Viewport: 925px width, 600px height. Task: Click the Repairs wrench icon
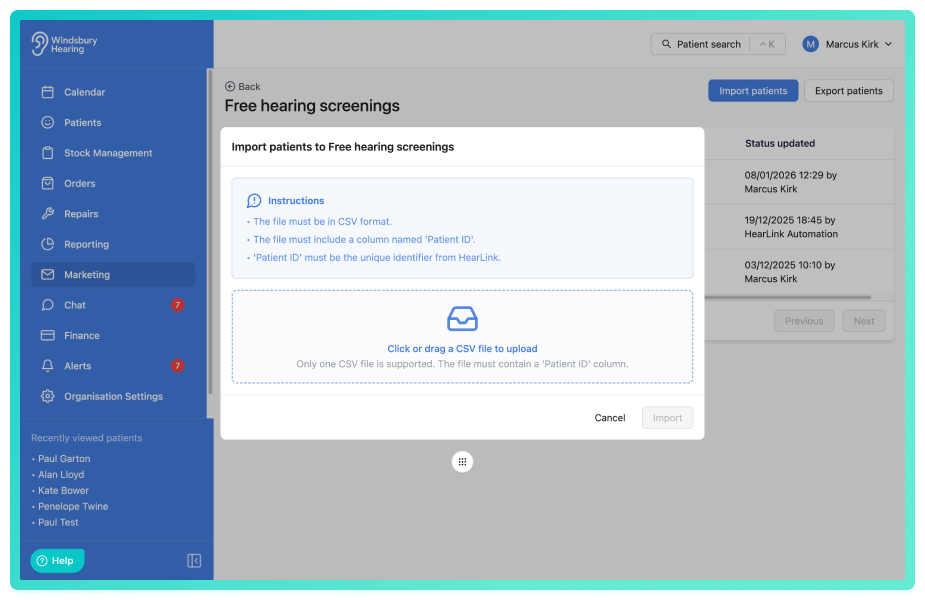(x=48, y=214)
